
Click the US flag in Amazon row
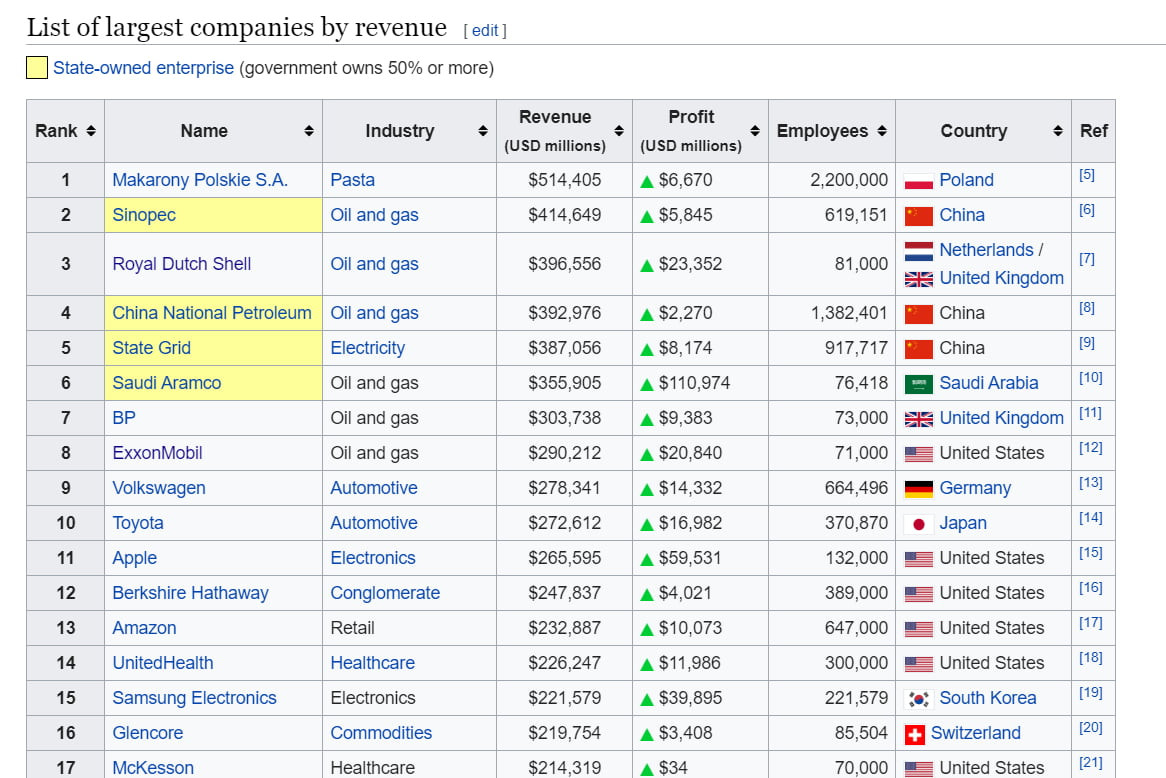click(918, 628)
